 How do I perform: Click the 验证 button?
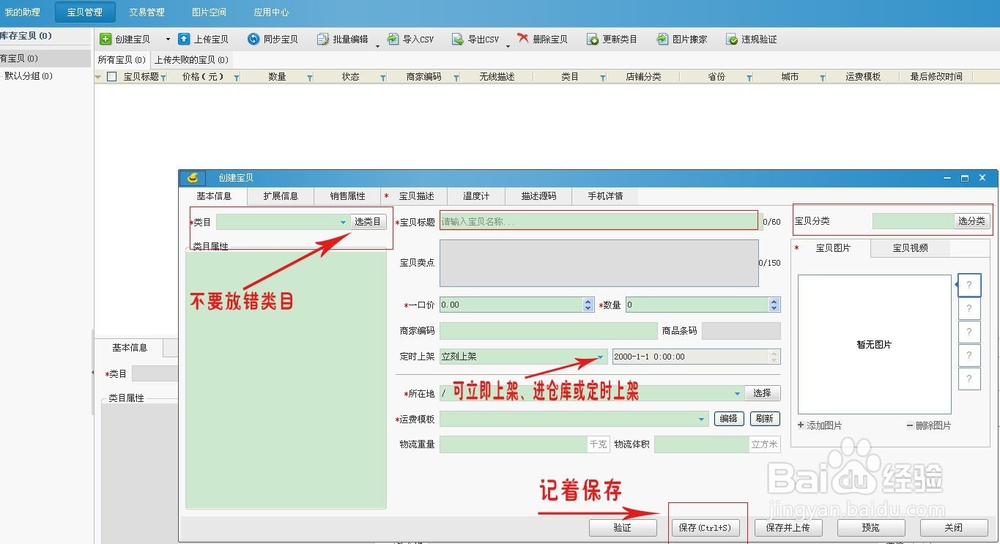pos(622,527)
